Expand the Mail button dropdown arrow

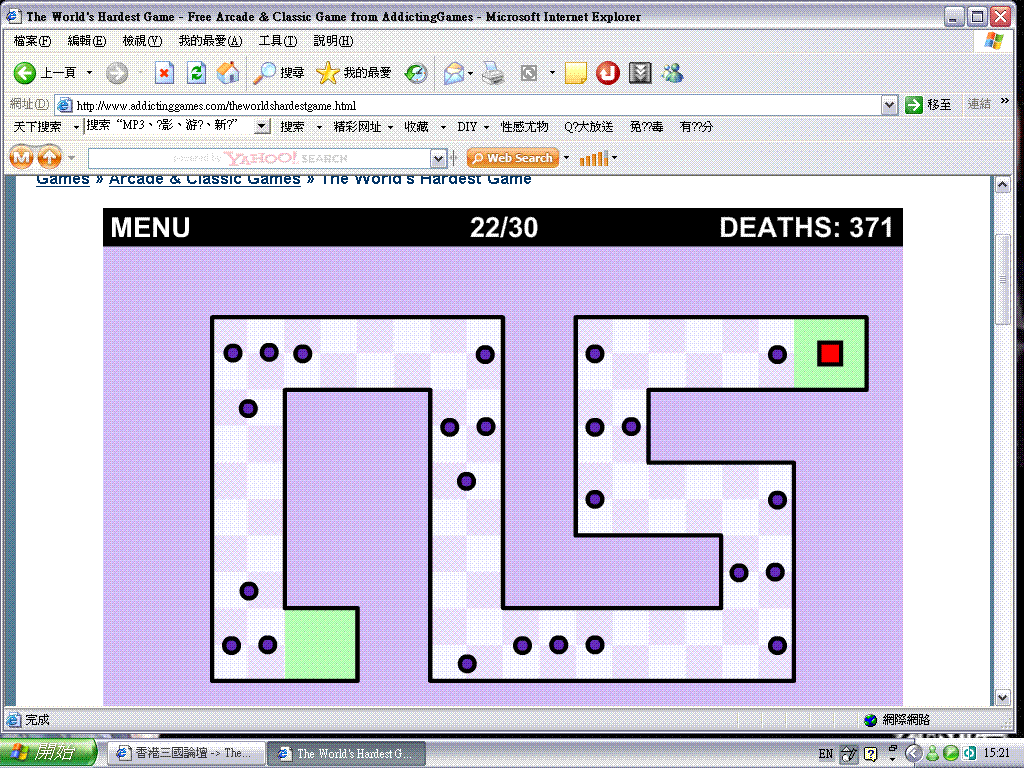tap(470, 73)
